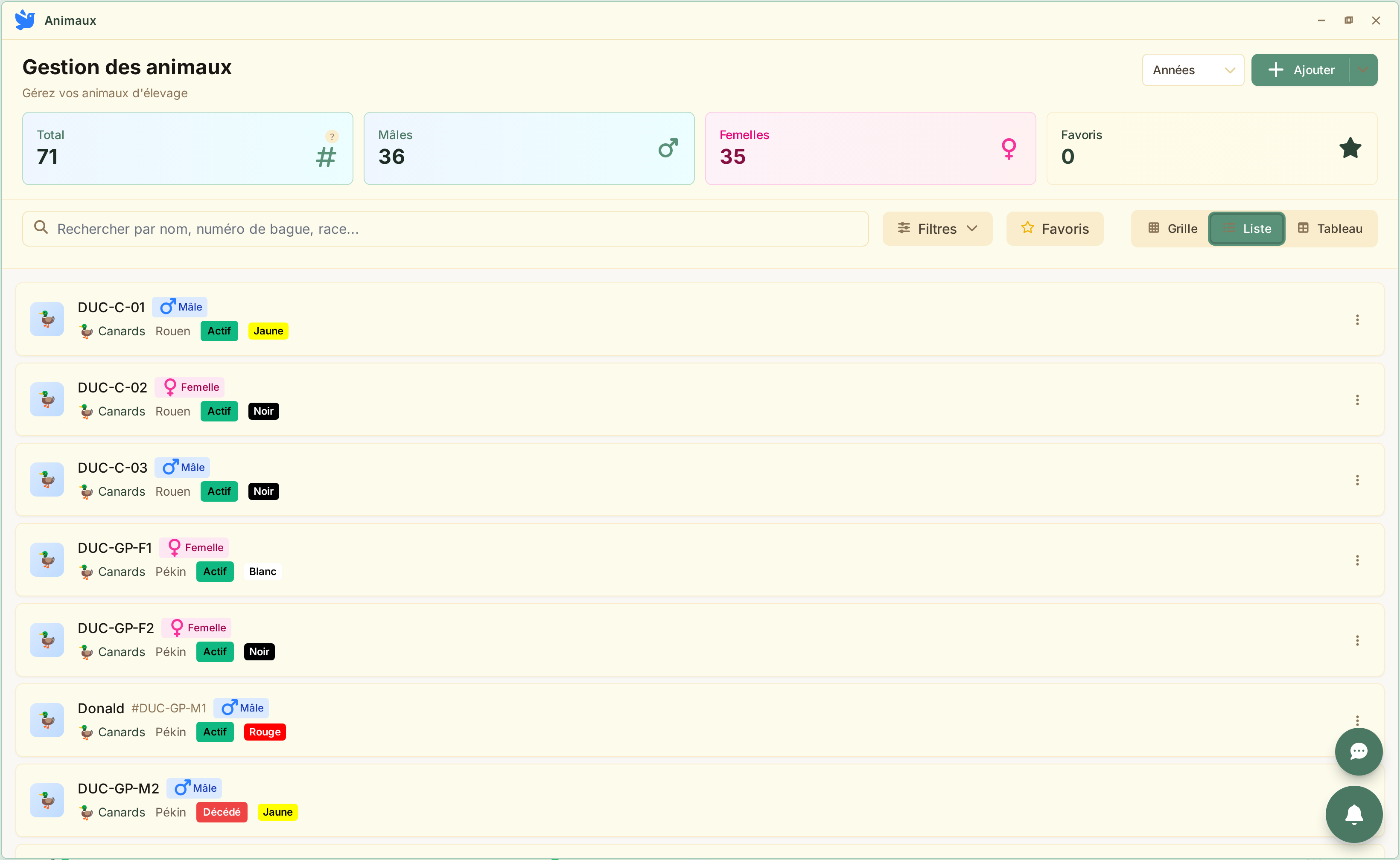The image size is (1400, 860).
Task: Filter by the Mâles stat card
Action: [x=529, y=148]
